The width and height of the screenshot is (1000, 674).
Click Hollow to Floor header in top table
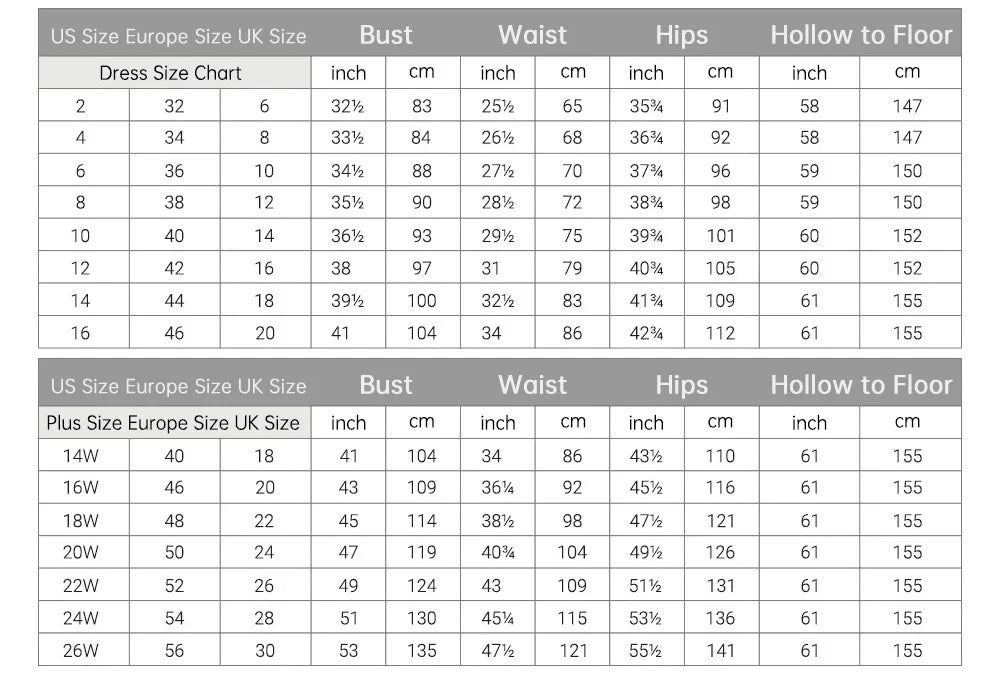pos(861,34)
